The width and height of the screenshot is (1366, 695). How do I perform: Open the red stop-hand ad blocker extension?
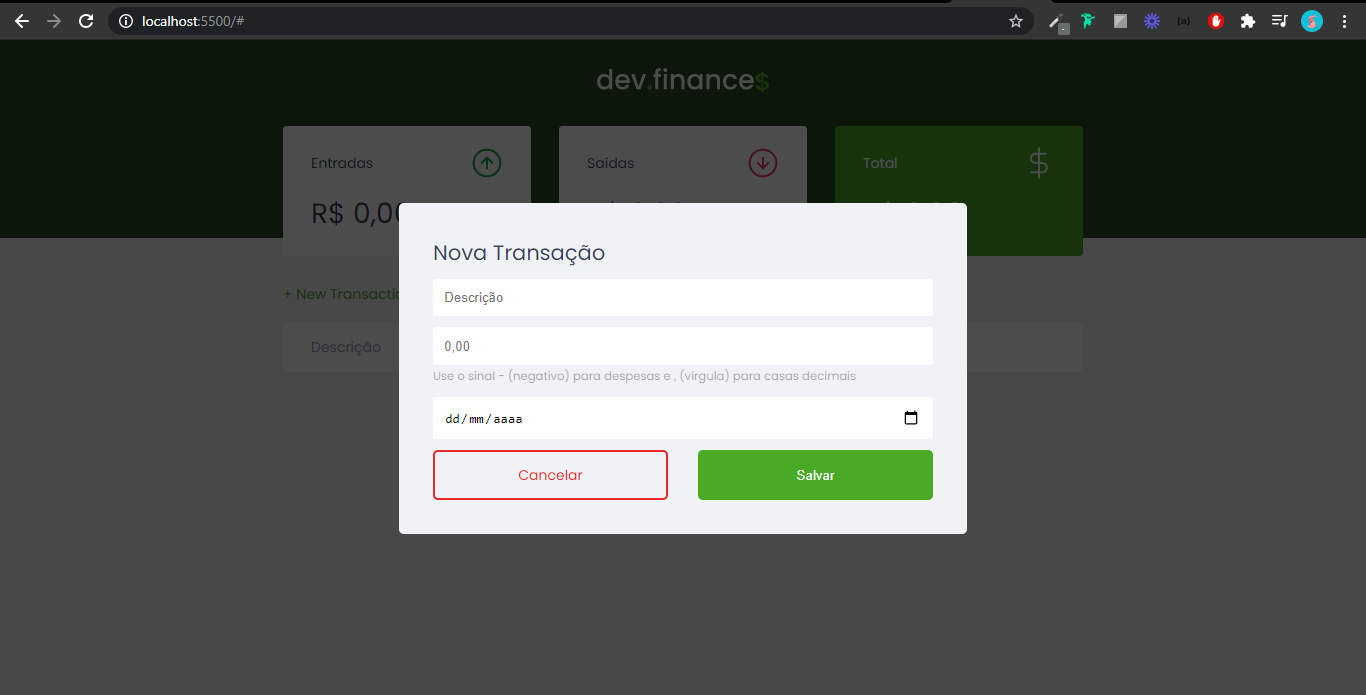click(1216, 21)
